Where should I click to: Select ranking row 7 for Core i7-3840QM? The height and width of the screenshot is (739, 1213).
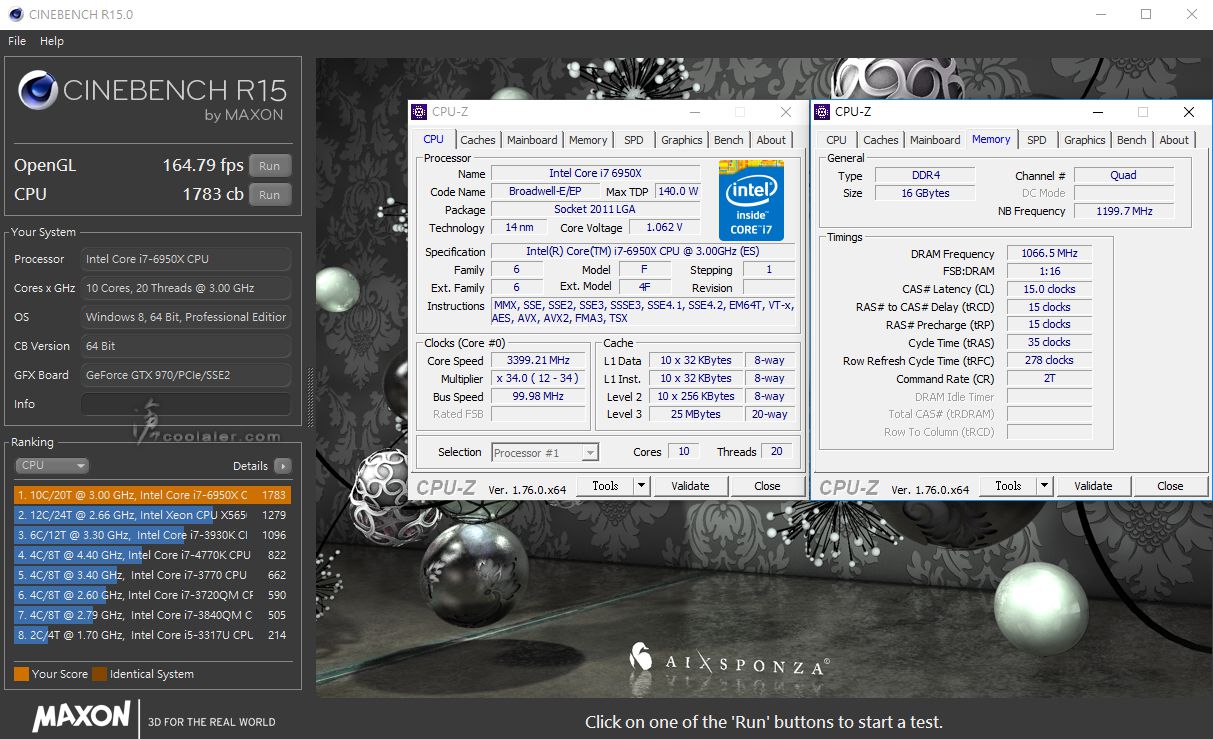click(152, 615)
